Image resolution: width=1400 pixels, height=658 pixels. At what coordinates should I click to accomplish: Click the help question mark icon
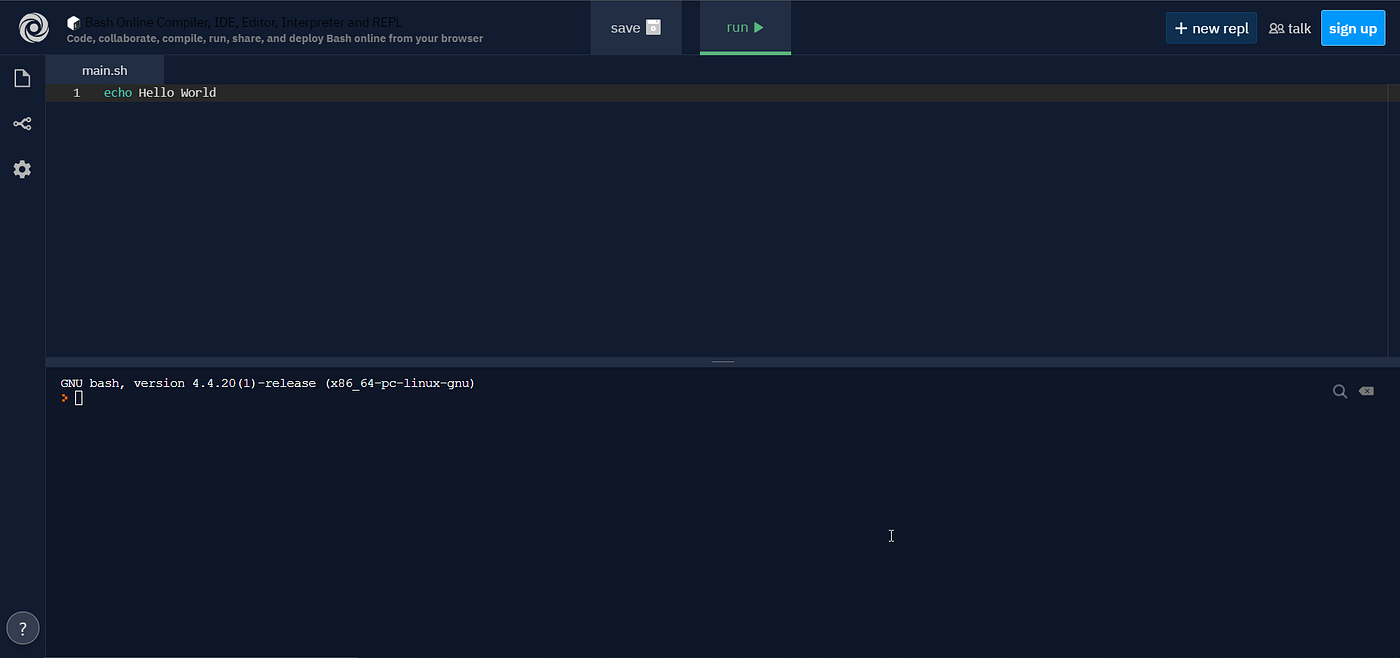(x=22, y=627)
